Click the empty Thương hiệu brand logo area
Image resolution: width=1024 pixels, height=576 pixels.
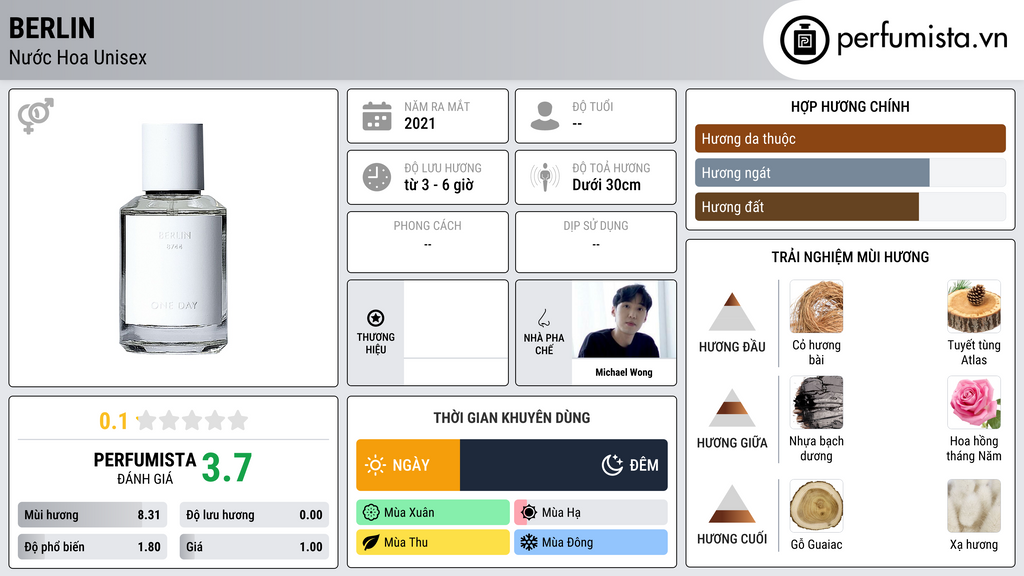(x=455, y=319)
